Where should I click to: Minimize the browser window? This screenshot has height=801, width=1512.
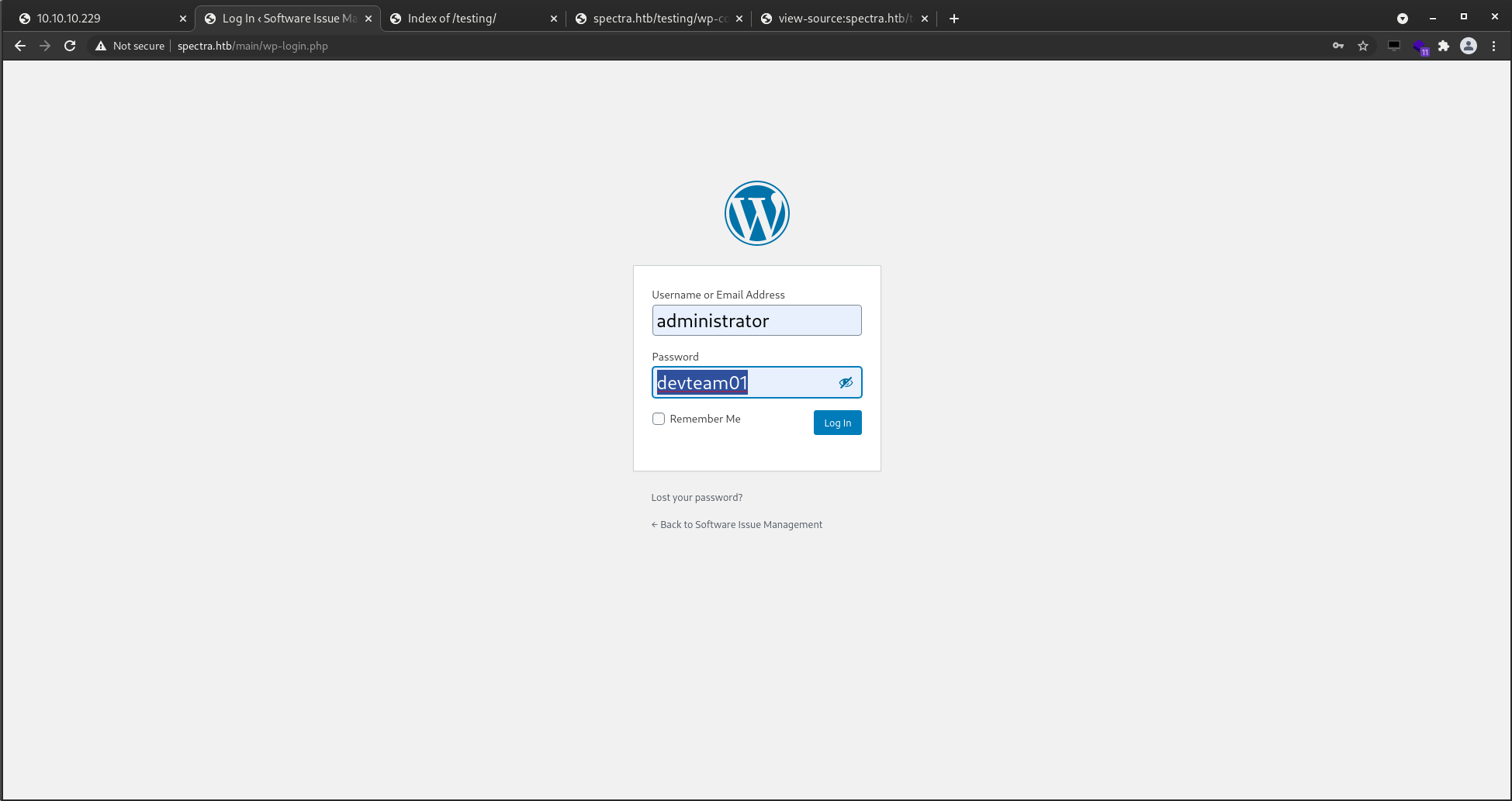[x=1433, y=18]
